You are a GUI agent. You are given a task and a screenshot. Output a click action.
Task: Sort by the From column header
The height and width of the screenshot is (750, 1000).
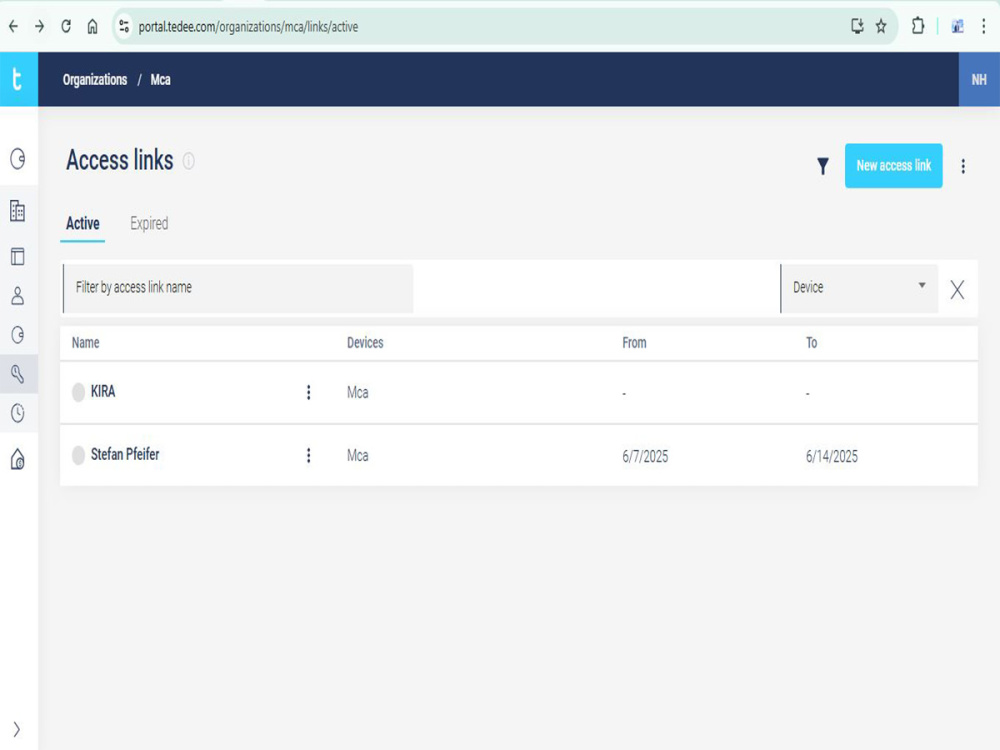[x=635, y=343]
